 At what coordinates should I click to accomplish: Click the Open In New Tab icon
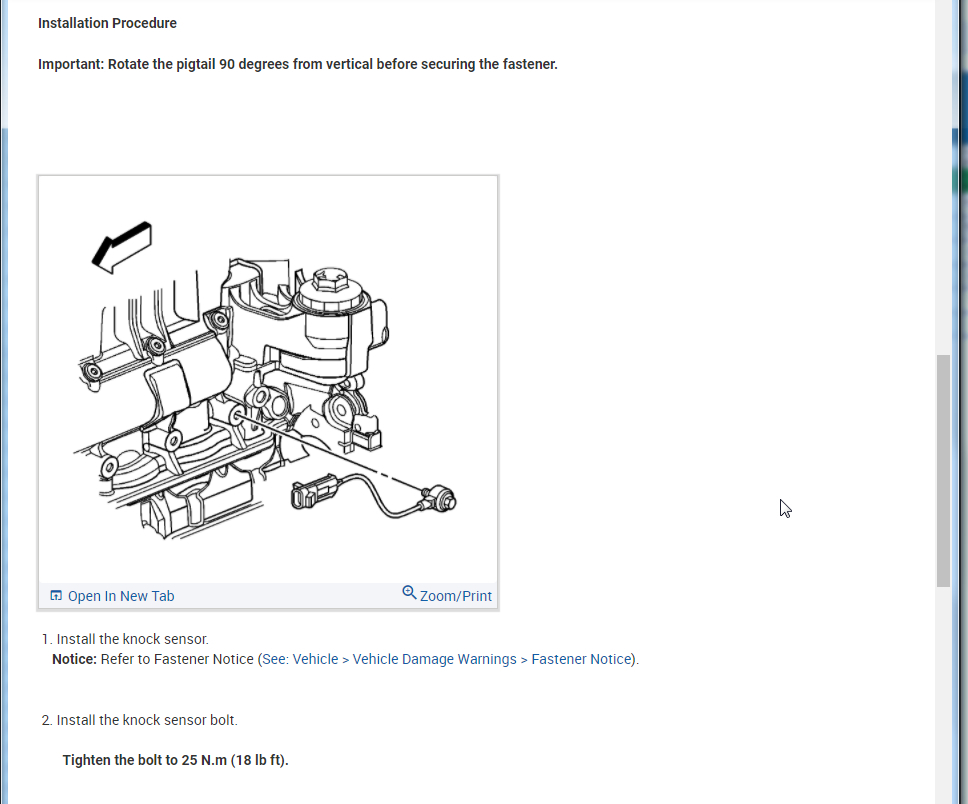[x=56, y=595]
